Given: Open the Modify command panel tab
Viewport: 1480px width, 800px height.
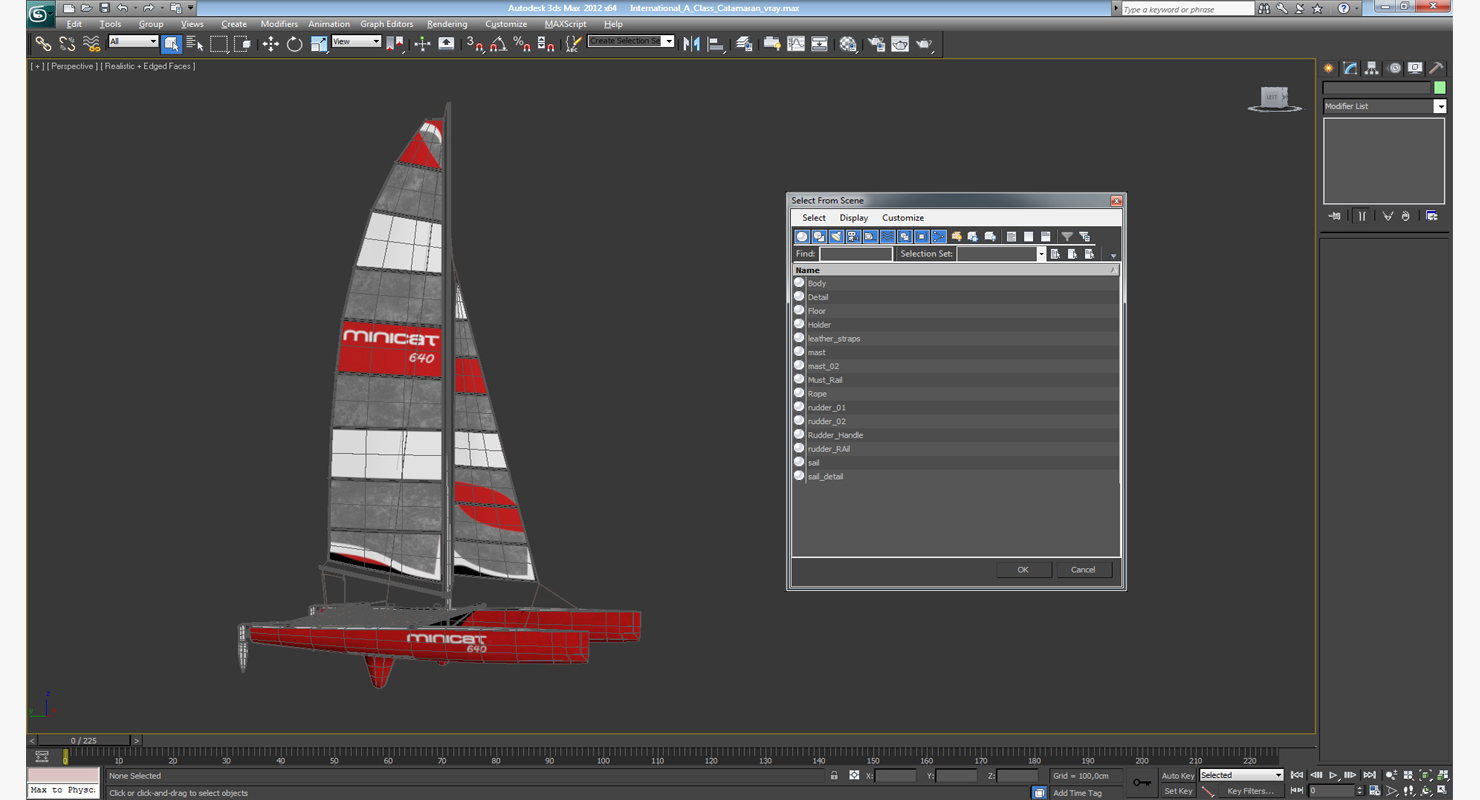Looking at the screenshot, I should coord(1350,68).
